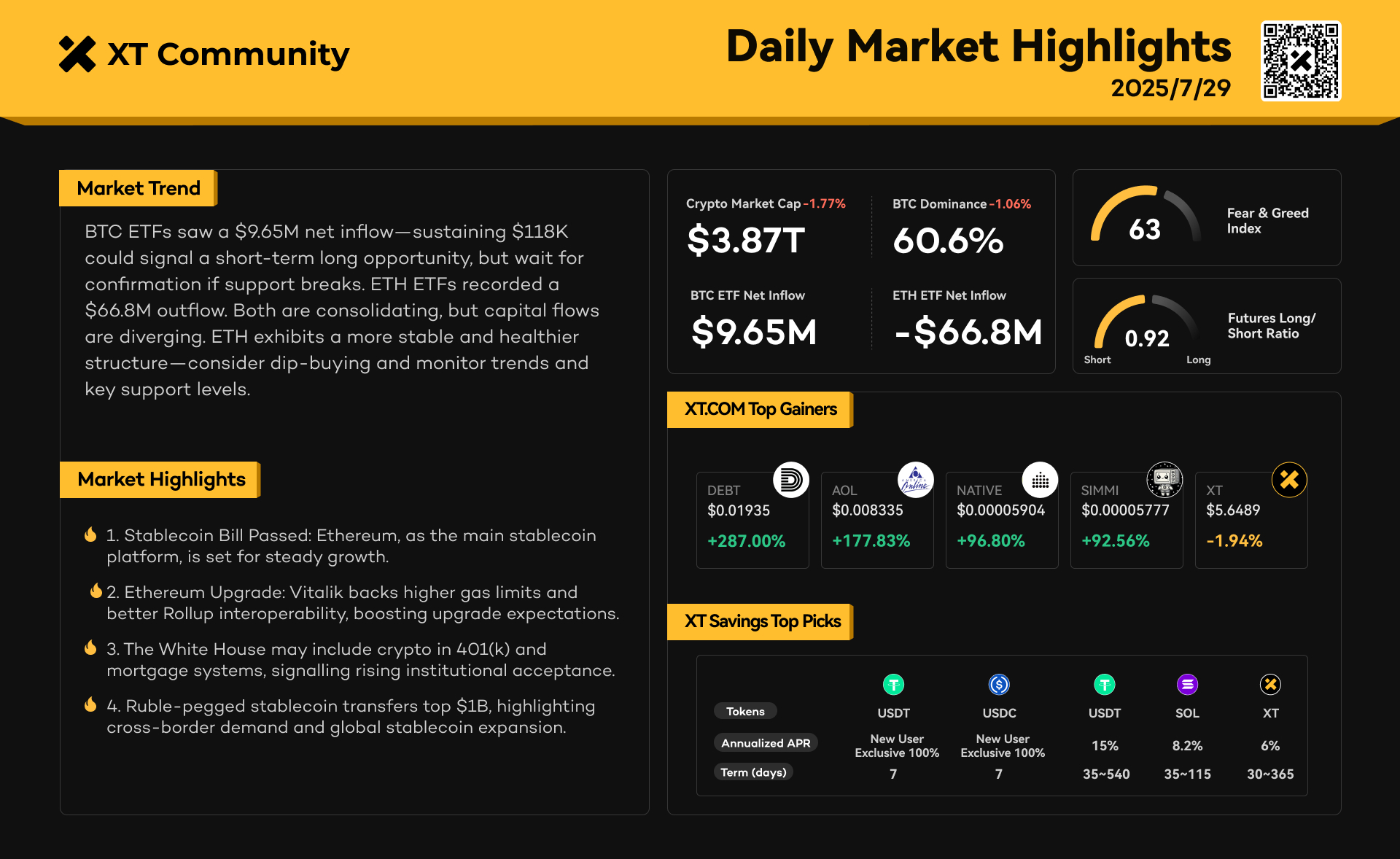Click the XT icon in Savings Top Picks
1400x859 pixels.
tap(1270, 685)
